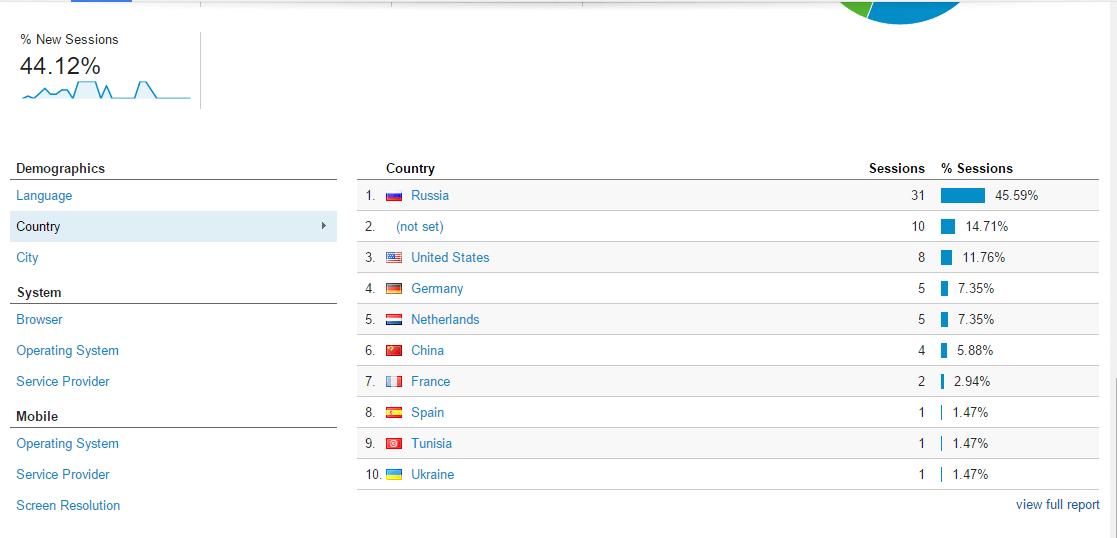Click the % Sessions column header
The width and height of the screenshot is (1117, 538).
coord(977,169)
